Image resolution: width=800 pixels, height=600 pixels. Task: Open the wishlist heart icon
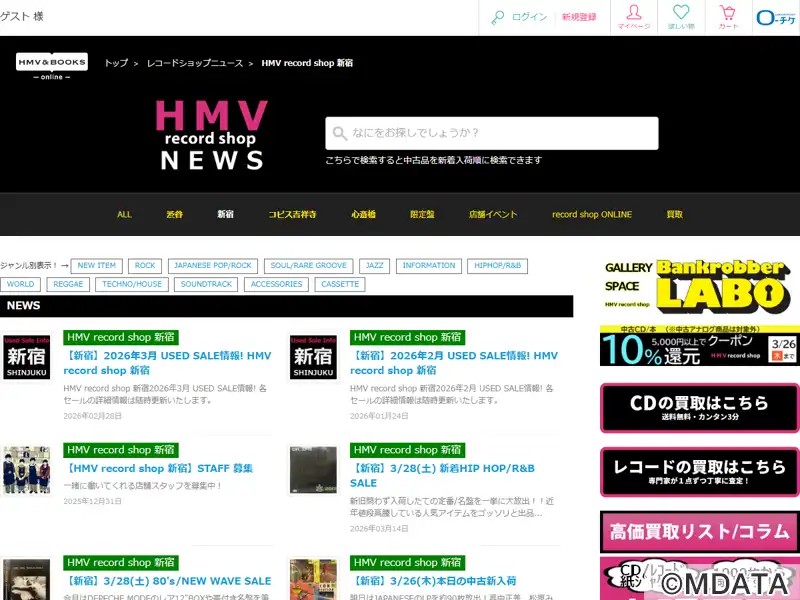681,12
